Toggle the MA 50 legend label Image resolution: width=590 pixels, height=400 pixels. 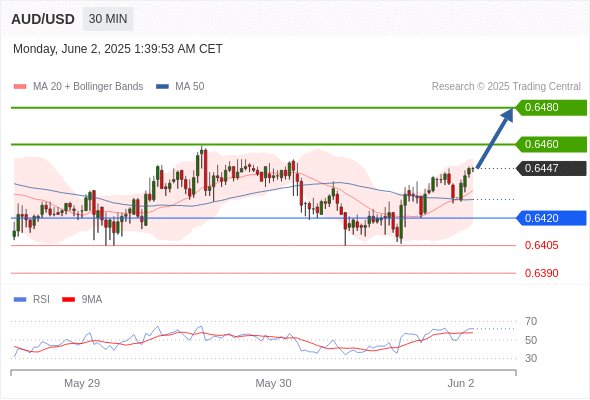point(190,87)
